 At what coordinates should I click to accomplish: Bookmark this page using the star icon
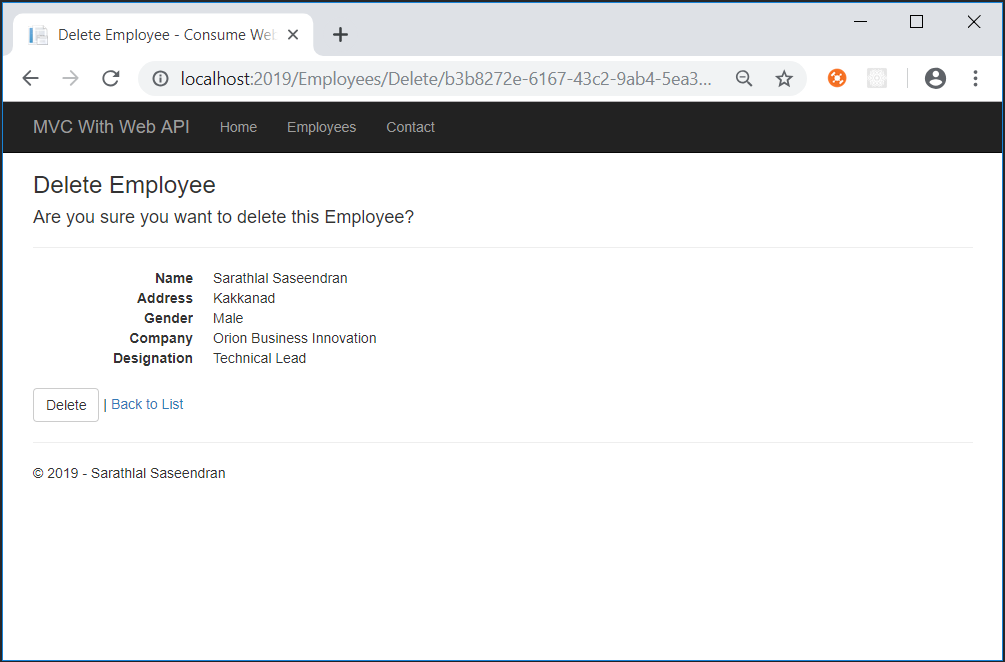pyautogui.click(x=784, y=78)
